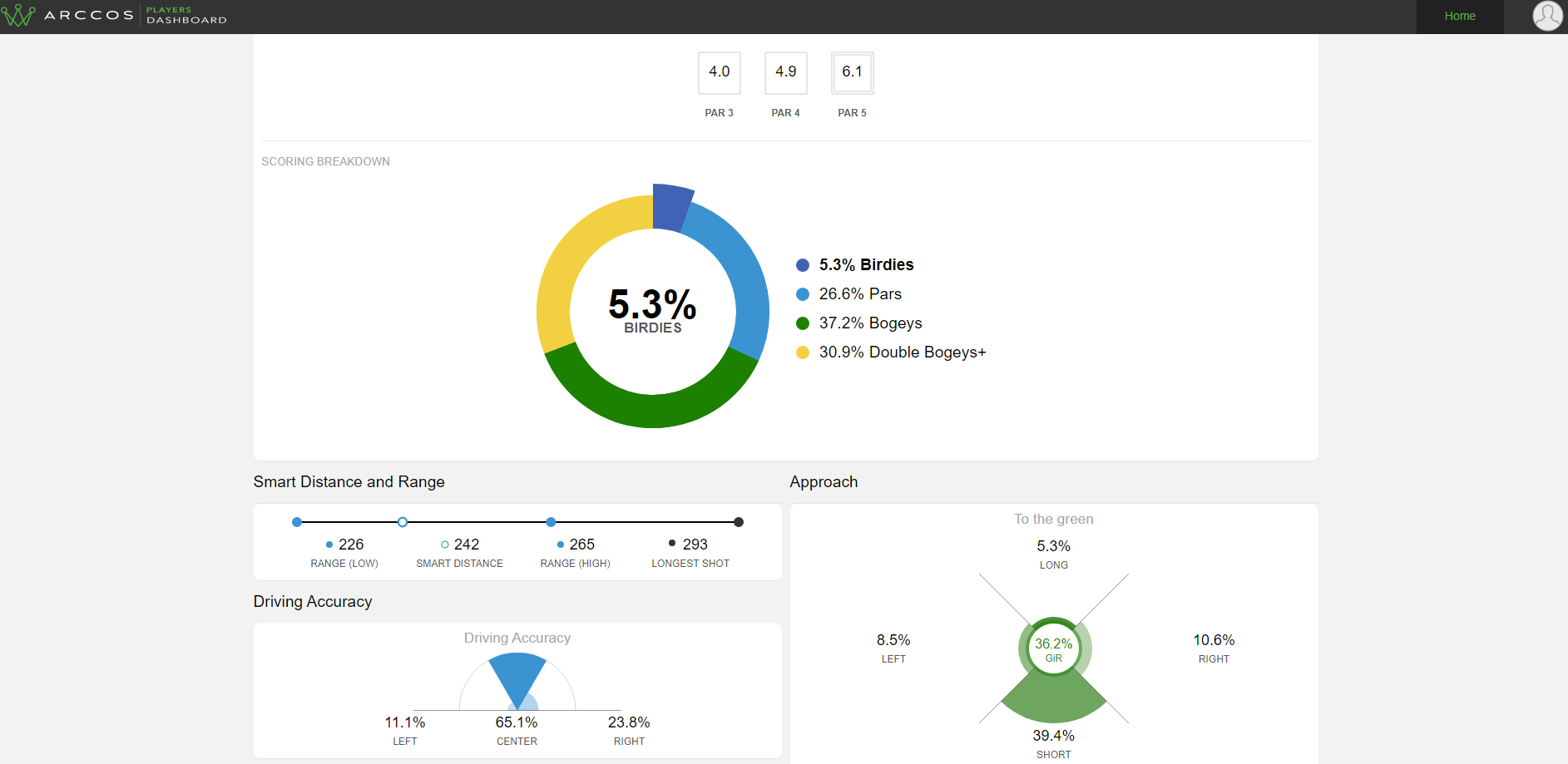Click the 293 Longest Shot value
The height and width of the screenshot is (764, 1568).
695,545
